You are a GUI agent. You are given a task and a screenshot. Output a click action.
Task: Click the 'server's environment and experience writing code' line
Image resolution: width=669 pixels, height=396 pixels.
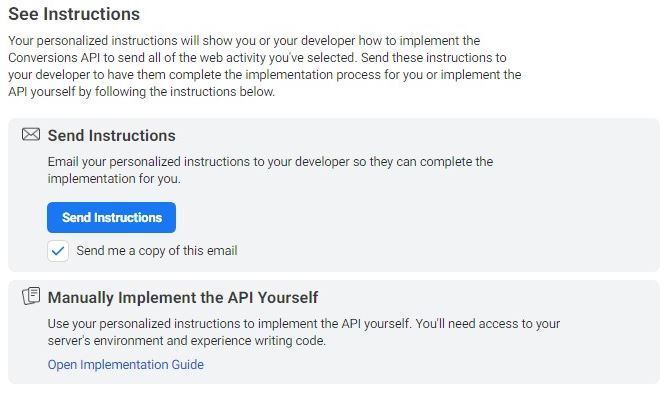tap(186, 341)
